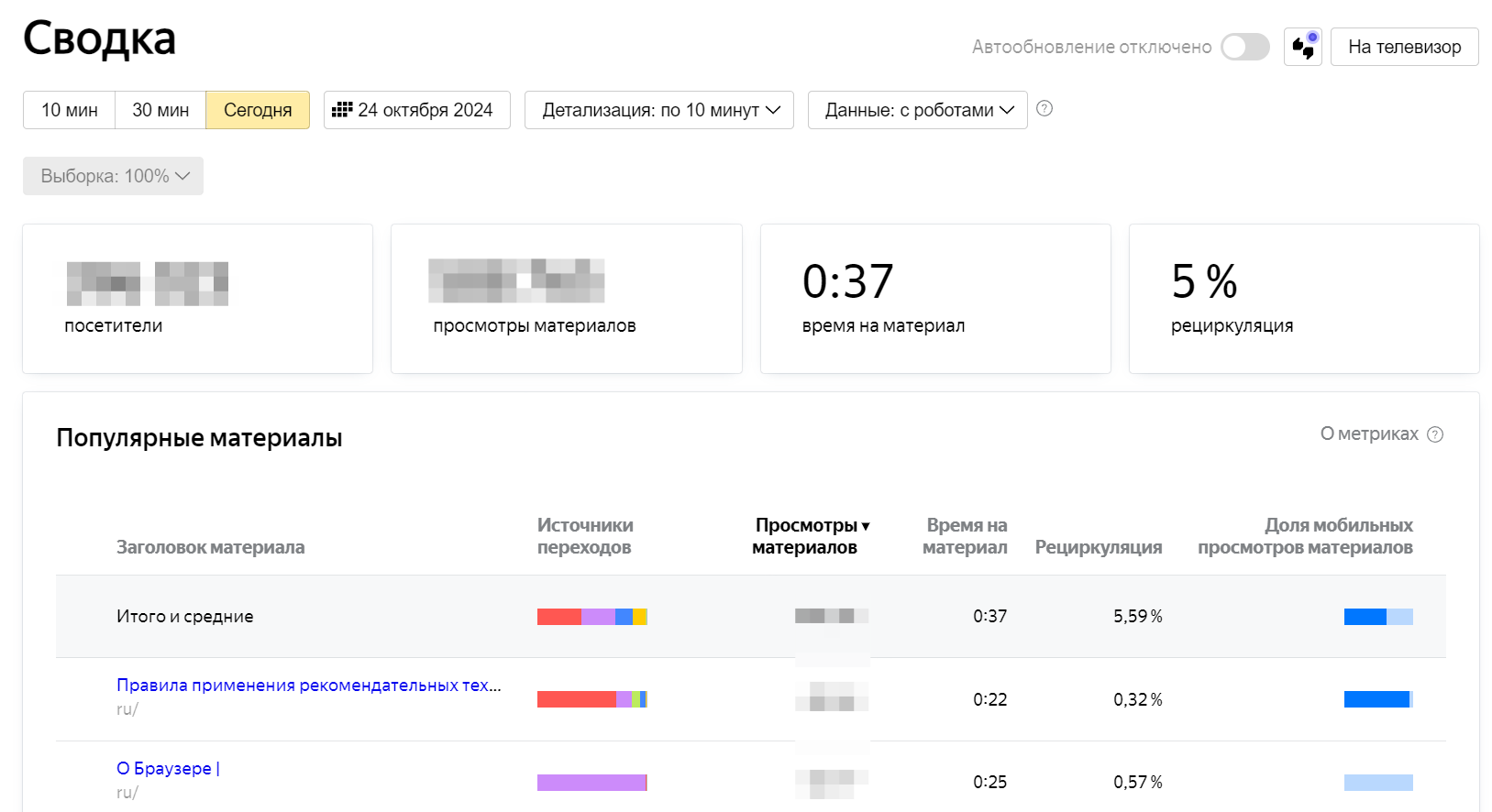This screenshot has width=1492, height=812.
Task: Select the 10 мин time tab
Action: pyautogui.click(x=69, y=110)
